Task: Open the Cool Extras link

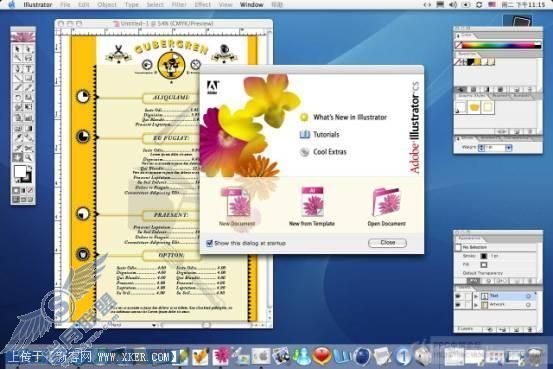Action: (x=330, y=152)
